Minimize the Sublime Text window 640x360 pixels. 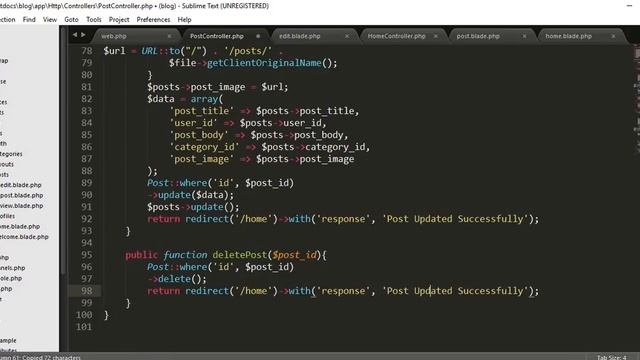[629, 6]
